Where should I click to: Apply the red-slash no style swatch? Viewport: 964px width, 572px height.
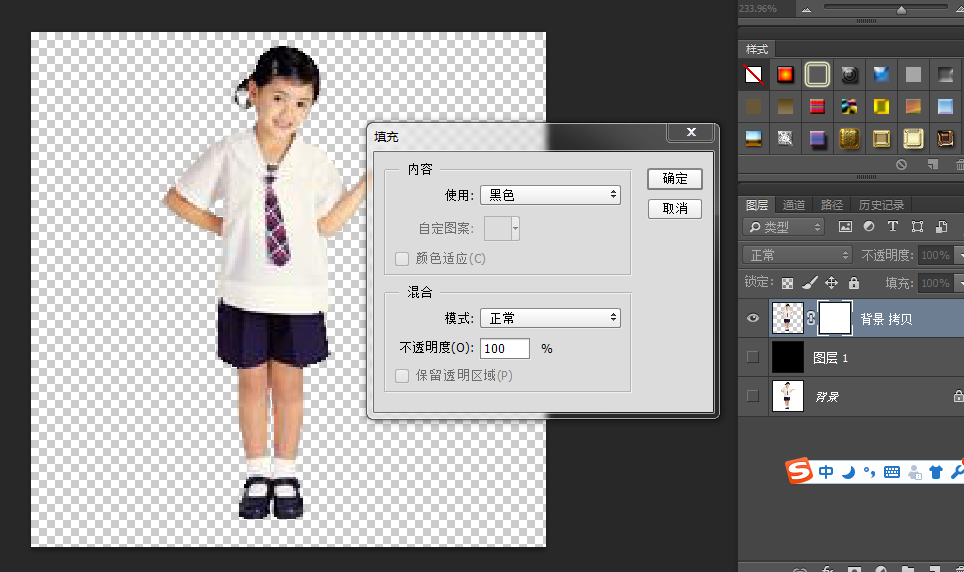click(x=755, y=75)
